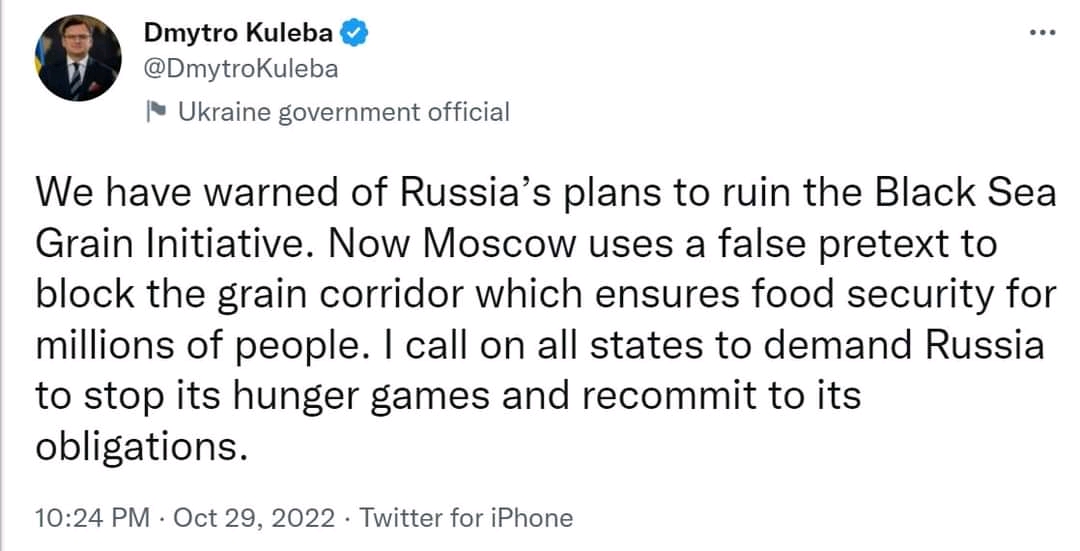Open the Twitter for iPhone source link
The height and width of the screenshot is (551, 1080).
pyautogui.click(x=466, y=517)
